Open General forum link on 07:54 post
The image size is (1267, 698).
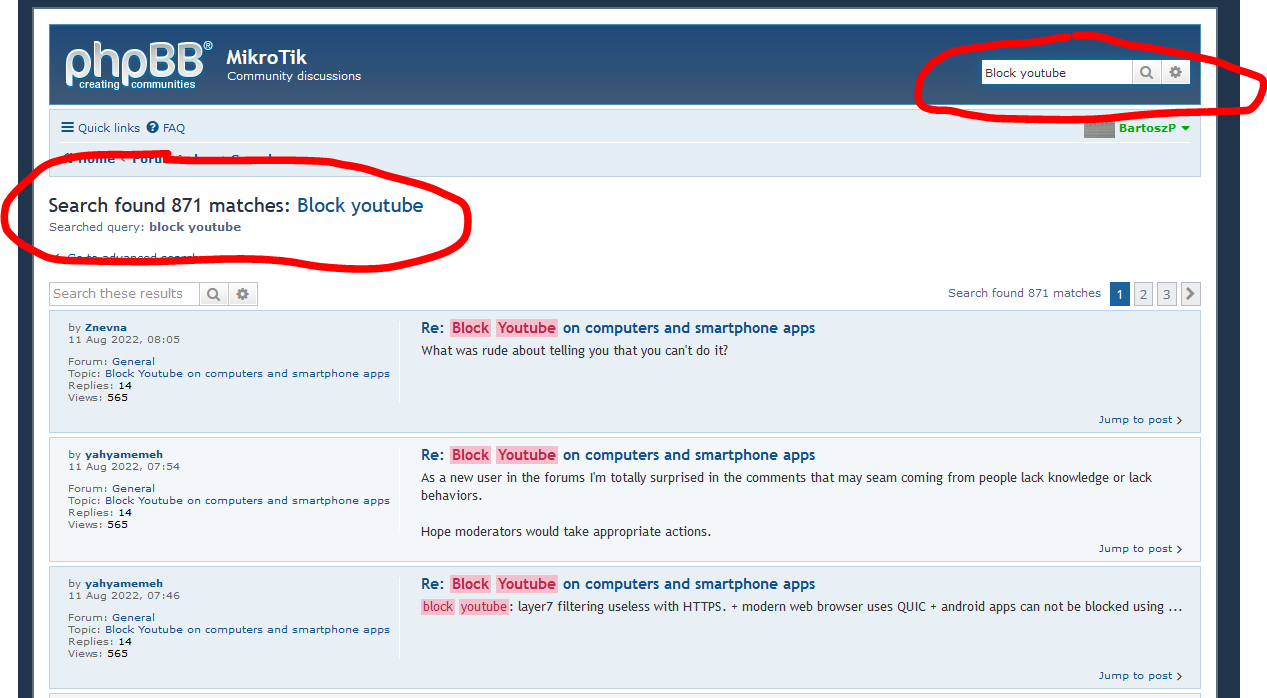point(133,488)
